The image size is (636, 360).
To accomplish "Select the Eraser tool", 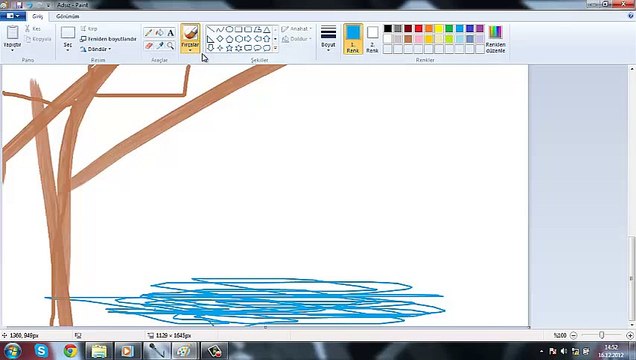I will (x=148, y=45).
